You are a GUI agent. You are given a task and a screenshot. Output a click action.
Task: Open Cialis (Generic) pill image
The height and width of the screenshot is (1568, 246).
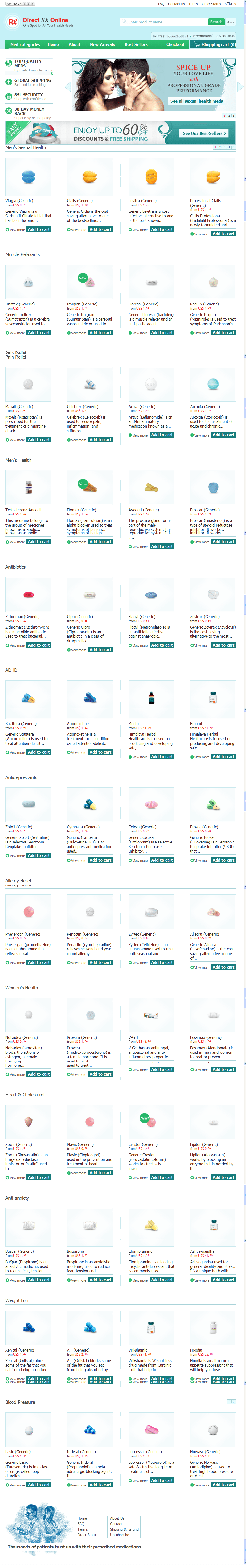(x=90, y=176)
